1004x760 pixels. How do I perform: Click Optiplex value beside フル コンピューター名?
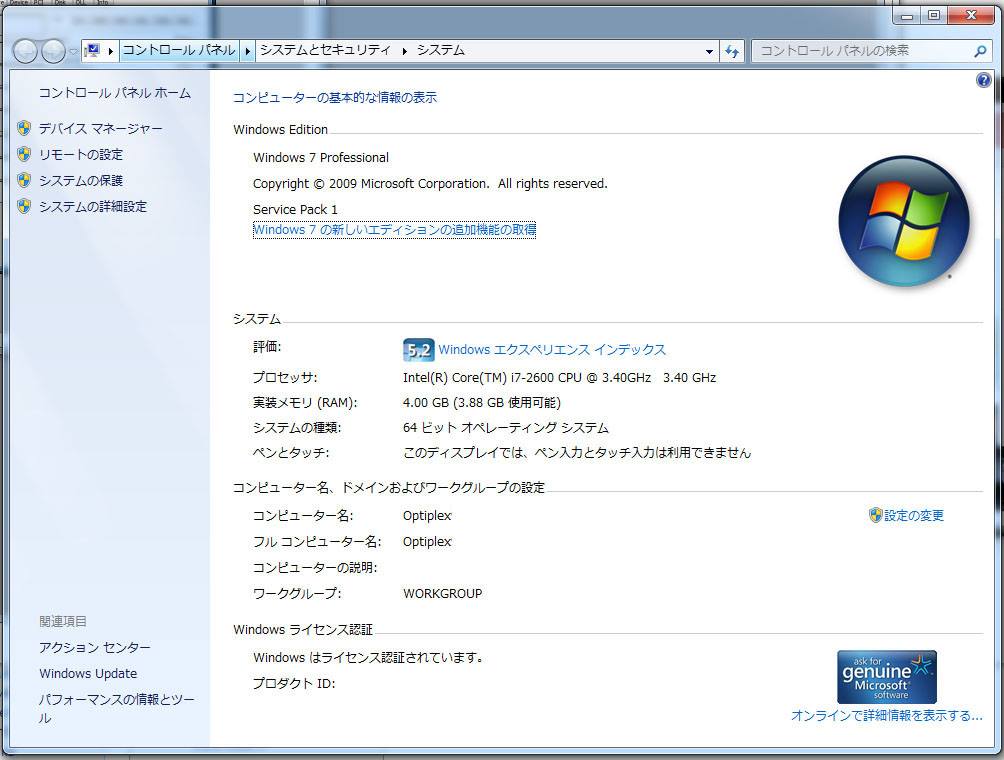click(427, 542)
